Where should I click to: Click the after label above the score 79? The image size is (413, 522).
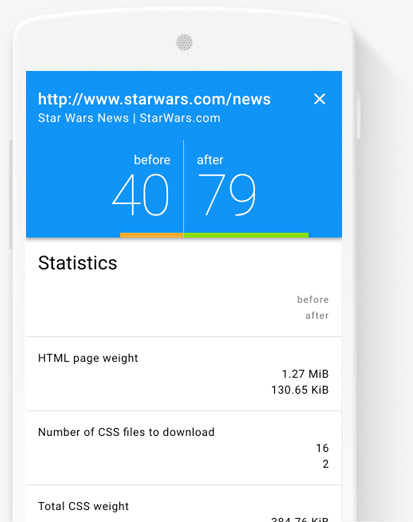210,160
